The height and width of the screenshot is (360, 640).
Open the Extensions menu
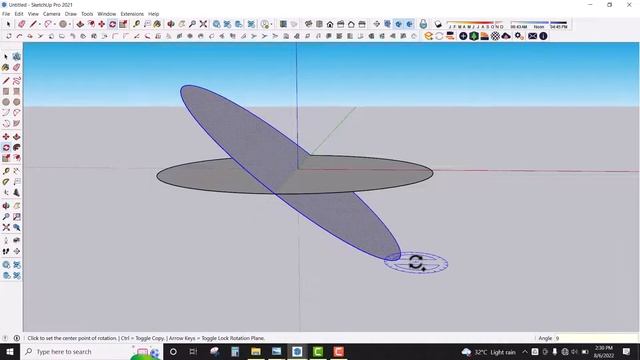(132, 14)
